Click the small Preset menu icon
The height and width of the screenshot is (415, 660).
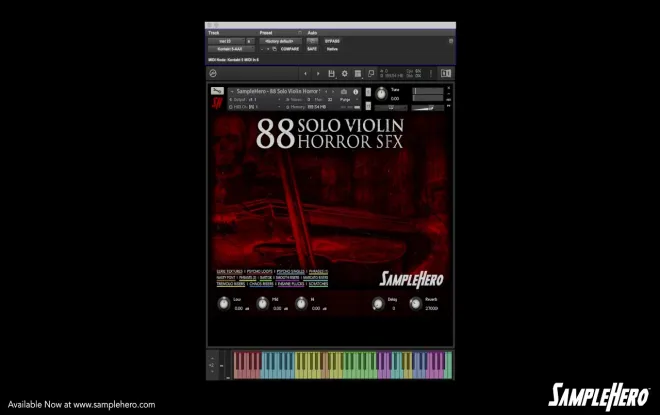tap(300, 32)
